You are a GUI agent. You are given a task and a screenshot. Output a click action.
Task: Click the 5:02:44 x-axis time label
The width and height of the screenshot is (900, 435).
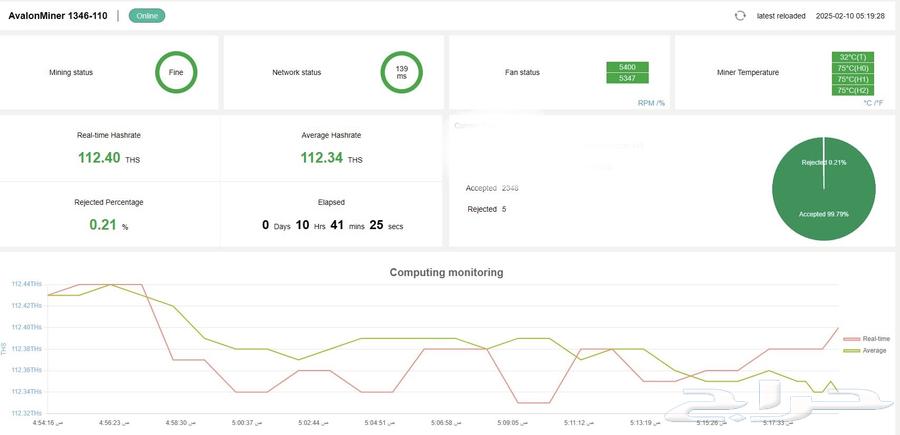tap(313, 423)
